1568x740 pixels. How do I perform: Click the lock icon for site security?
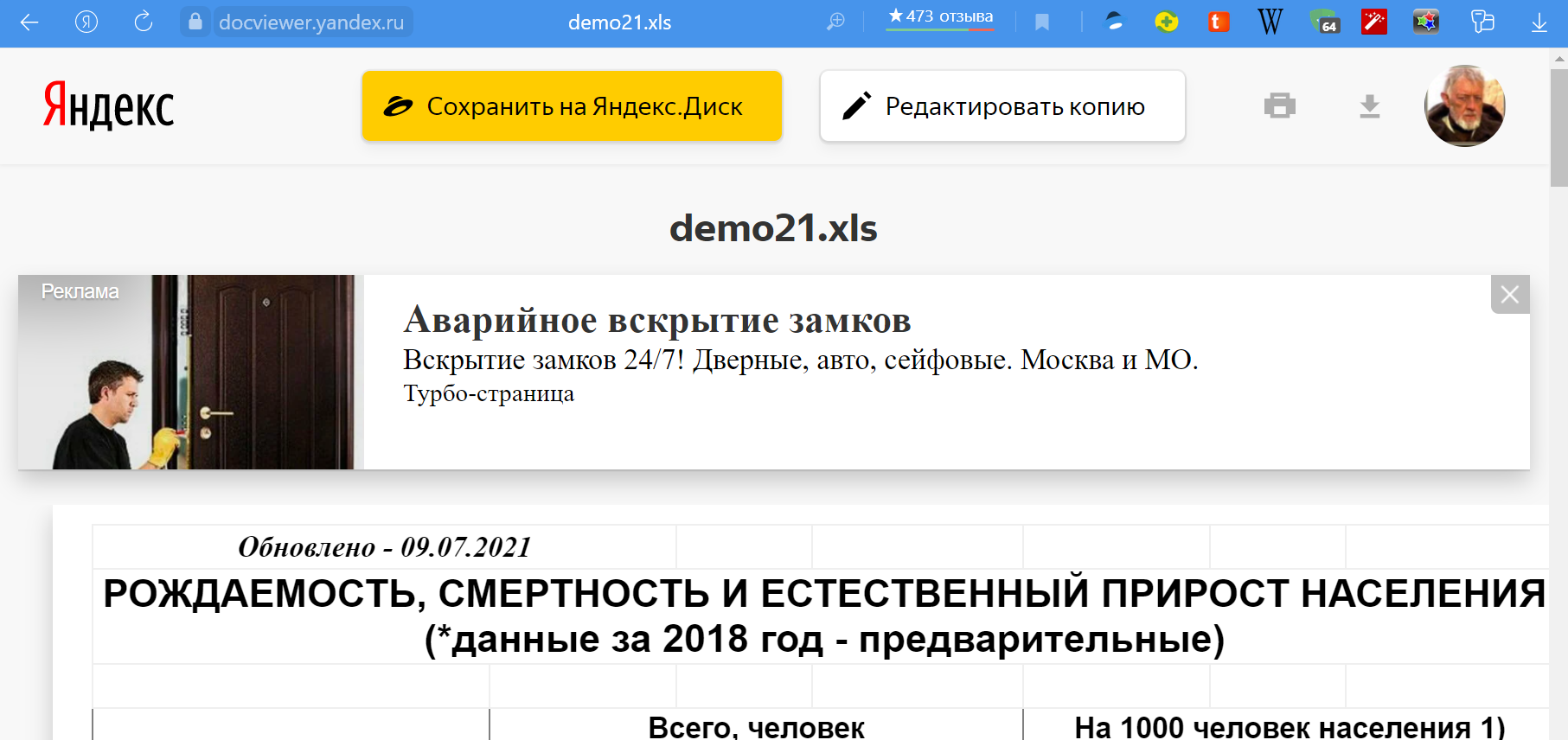(x=195, y=22)
